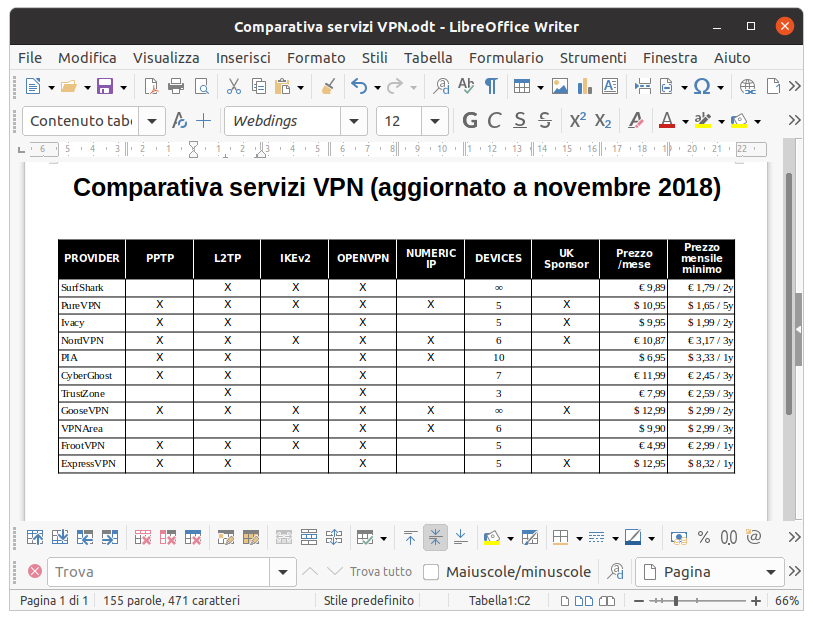Click the Open folder icon
The image size is (813, 620).
point(69,86)
